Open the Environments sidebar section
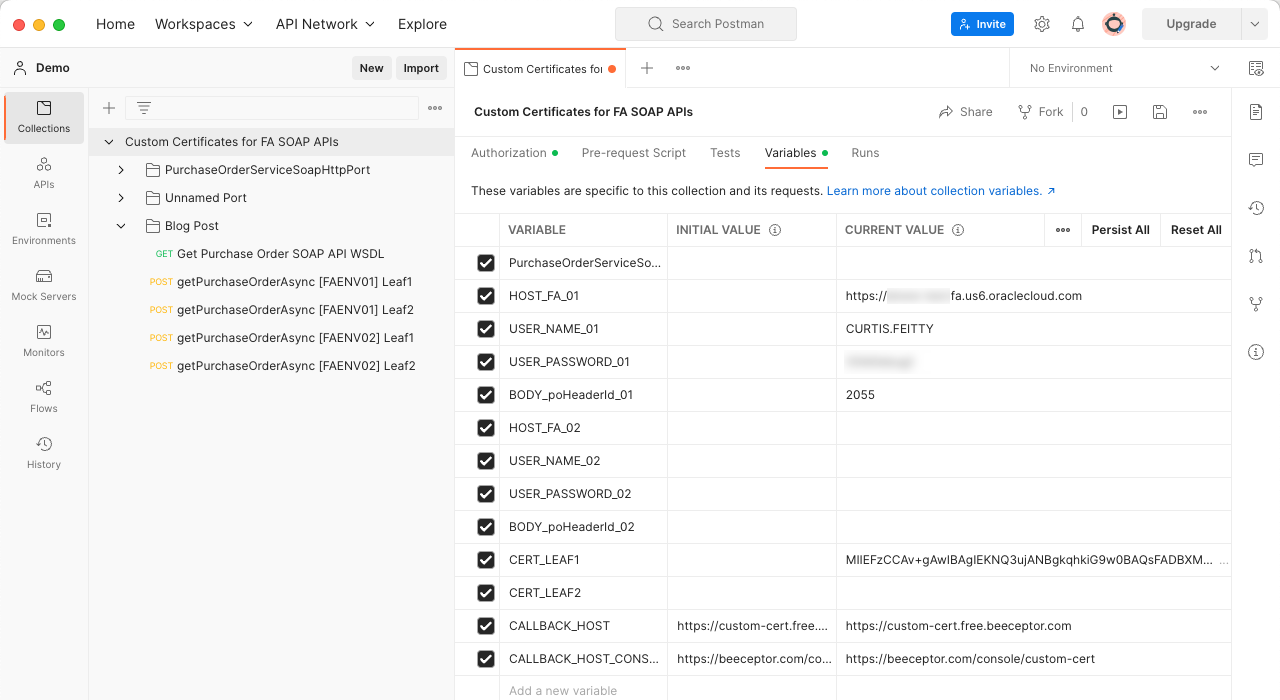This screenshot has height=700, width=1280. 43,230
